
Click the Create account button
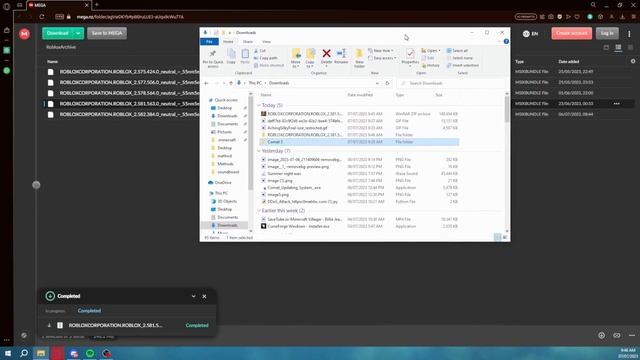click(x=571, y=33)
